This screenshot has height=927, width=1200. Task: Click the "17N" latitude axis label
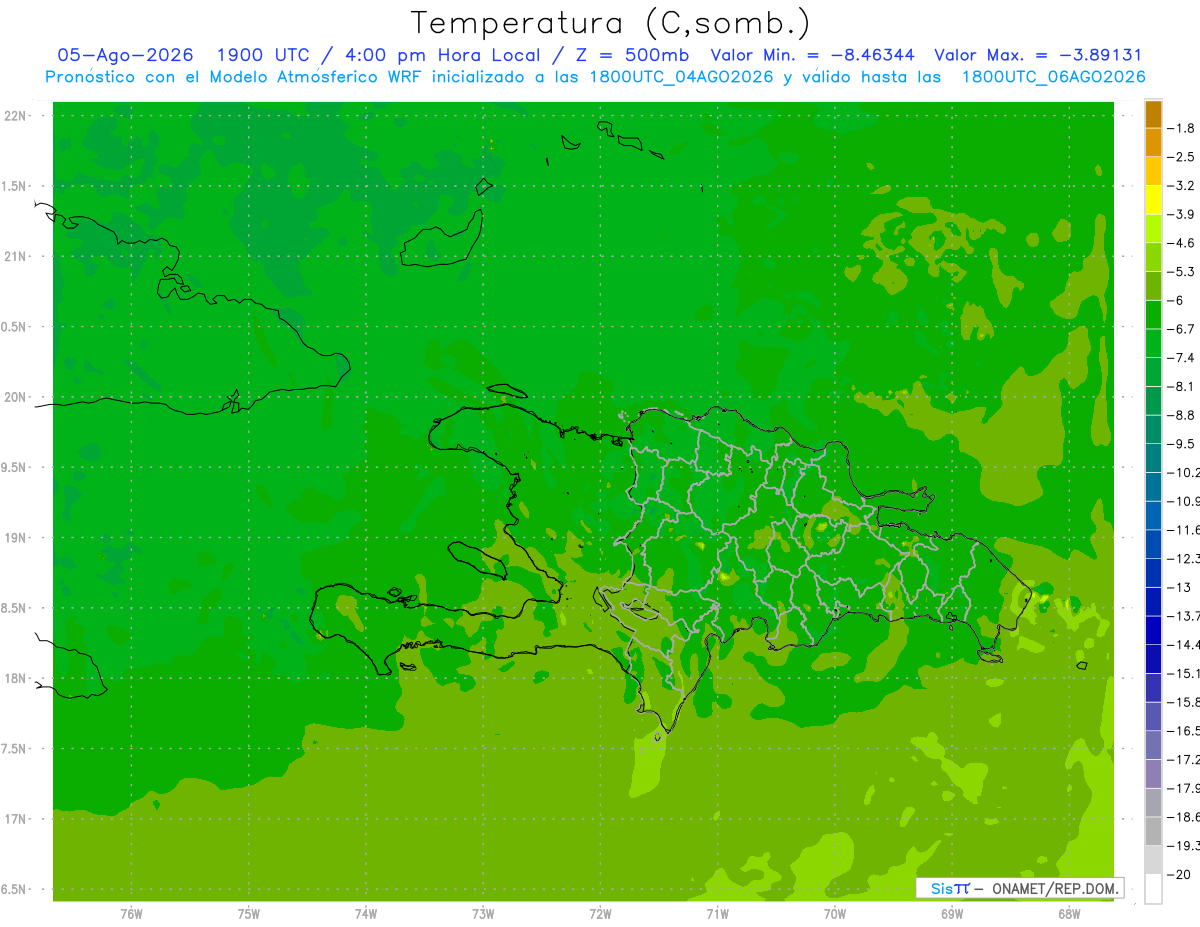(x=16, y=819)
